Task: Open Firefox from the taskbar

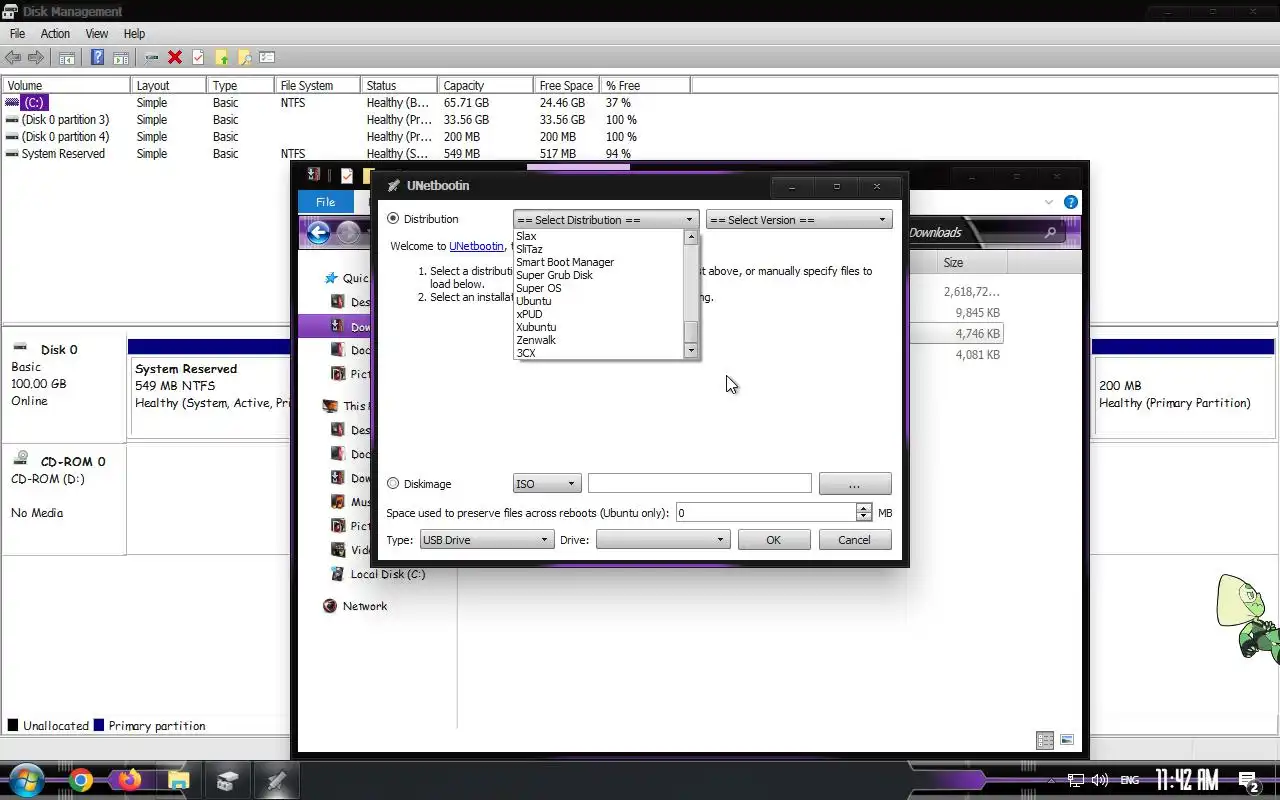Action: (x=130, y=780)
